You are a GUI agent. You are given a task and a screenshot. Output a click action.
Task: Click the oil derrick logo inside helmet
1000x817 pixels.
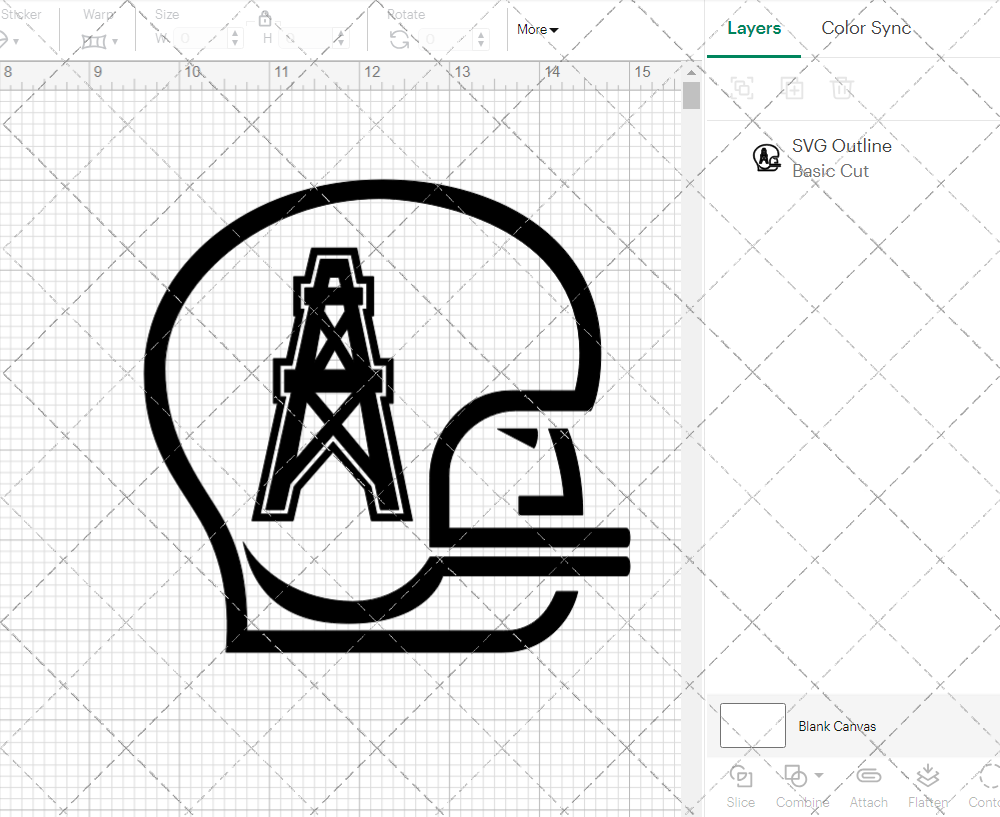click(332, 385)
